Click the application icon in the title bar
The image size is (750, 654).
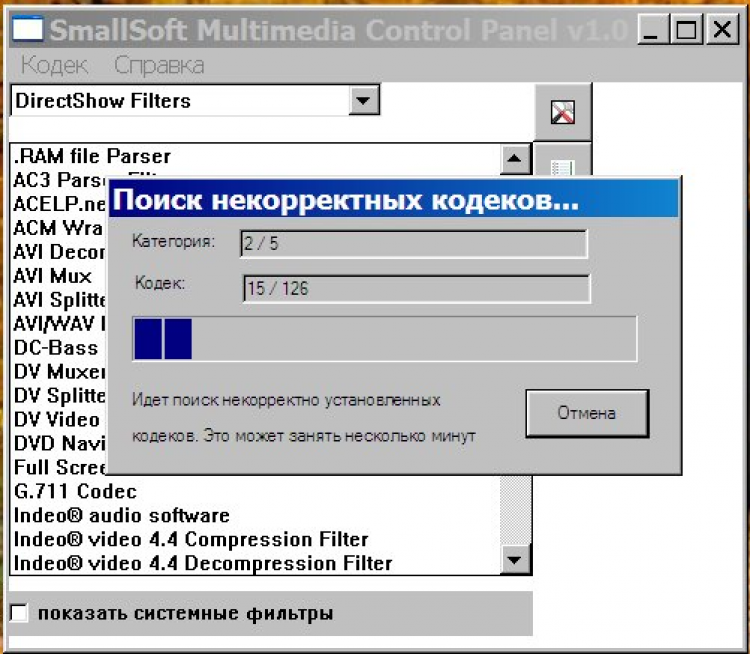pyautogui.click(x=27, y=29)
